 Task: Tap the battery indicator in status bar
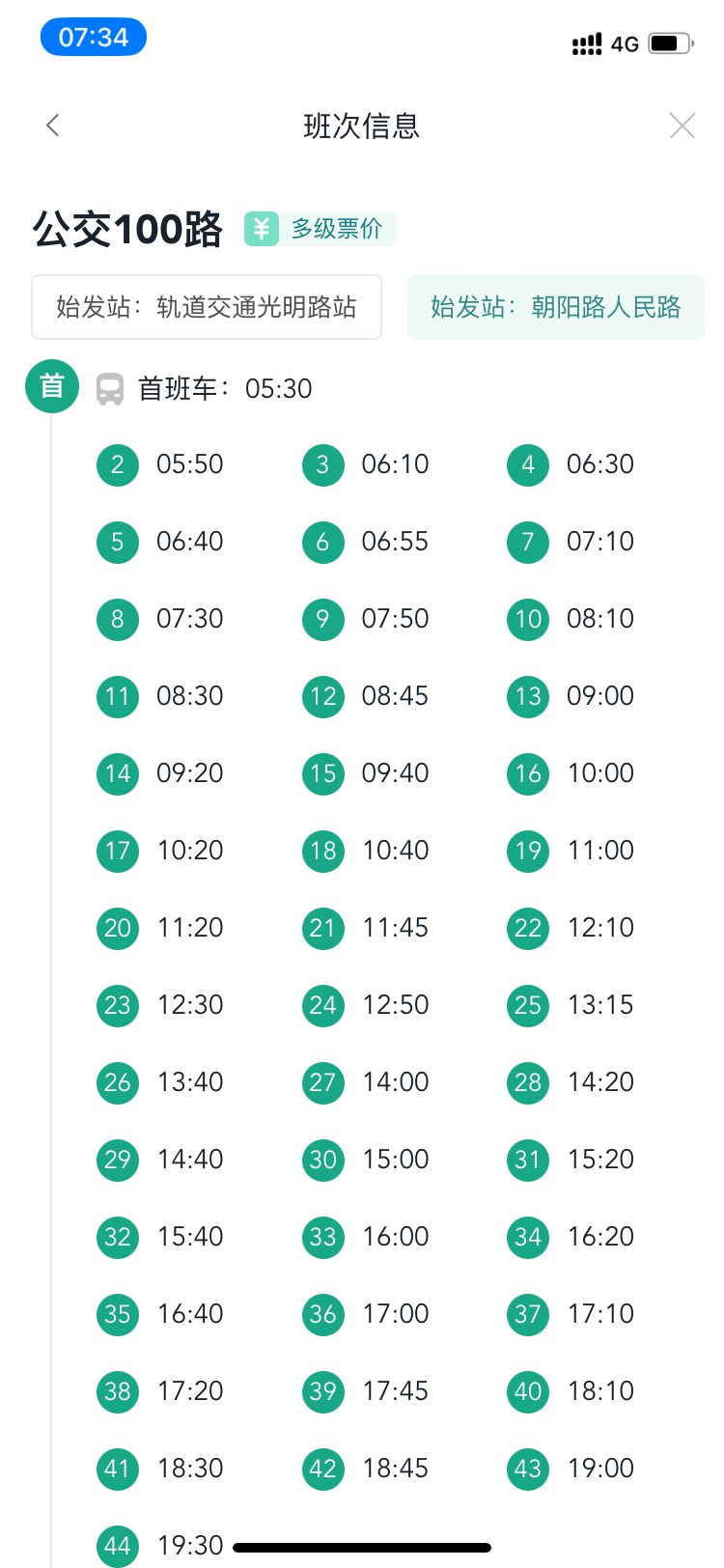click(x=670, y=43)
